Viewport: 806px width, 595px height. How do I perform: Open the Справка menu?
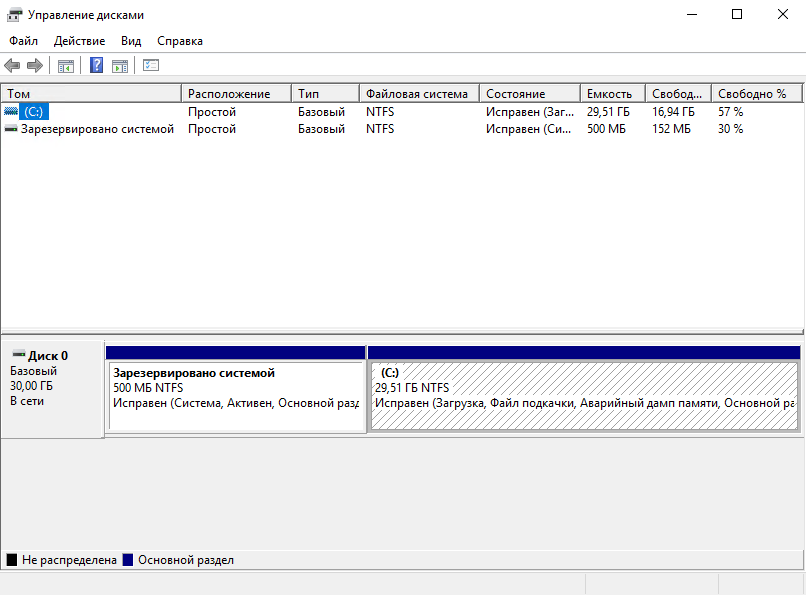[180, 41]
